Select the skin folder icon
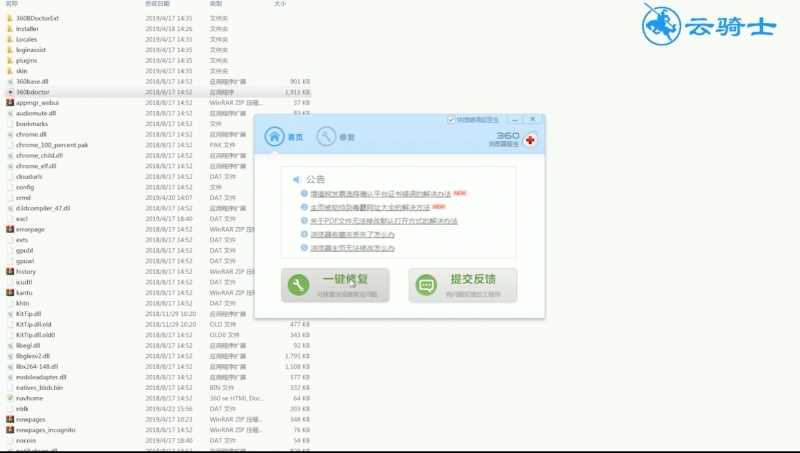 click(10, 71)
